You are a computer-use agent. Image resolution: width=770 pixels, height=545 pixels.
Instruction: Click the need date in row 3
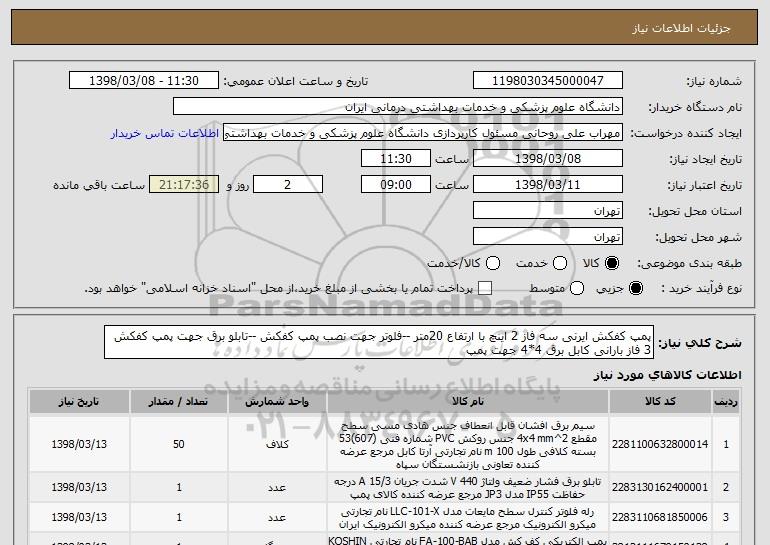(79, 517)
